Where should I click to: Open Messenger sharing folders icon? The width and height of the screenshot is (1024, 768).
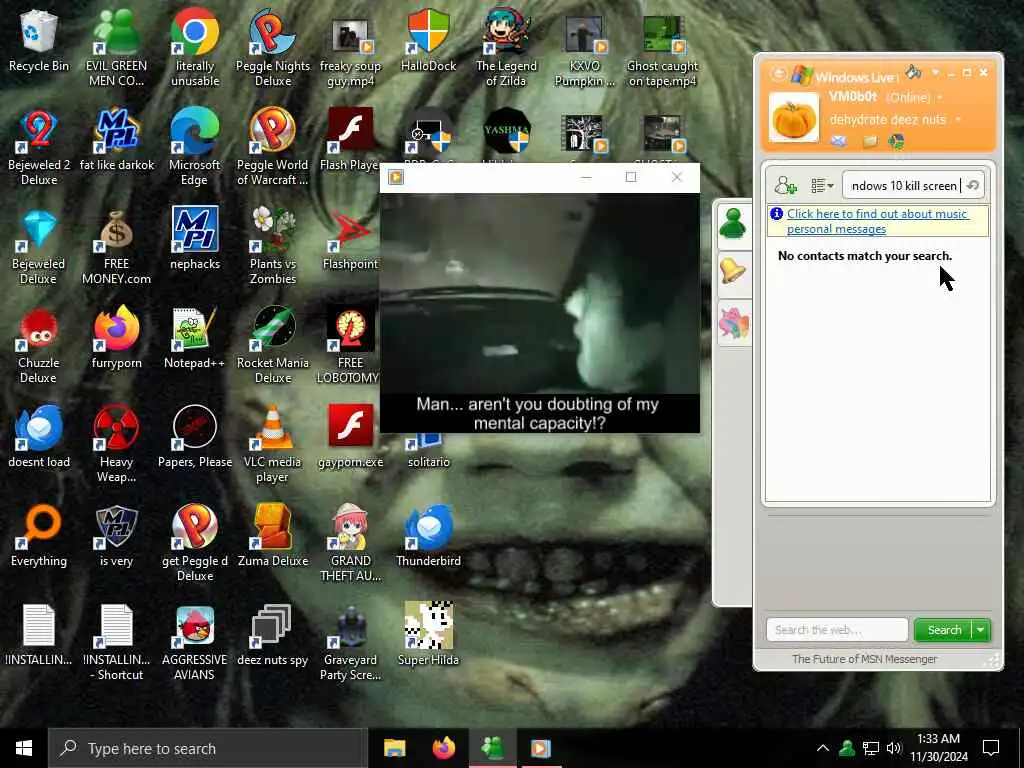point(869,141)
